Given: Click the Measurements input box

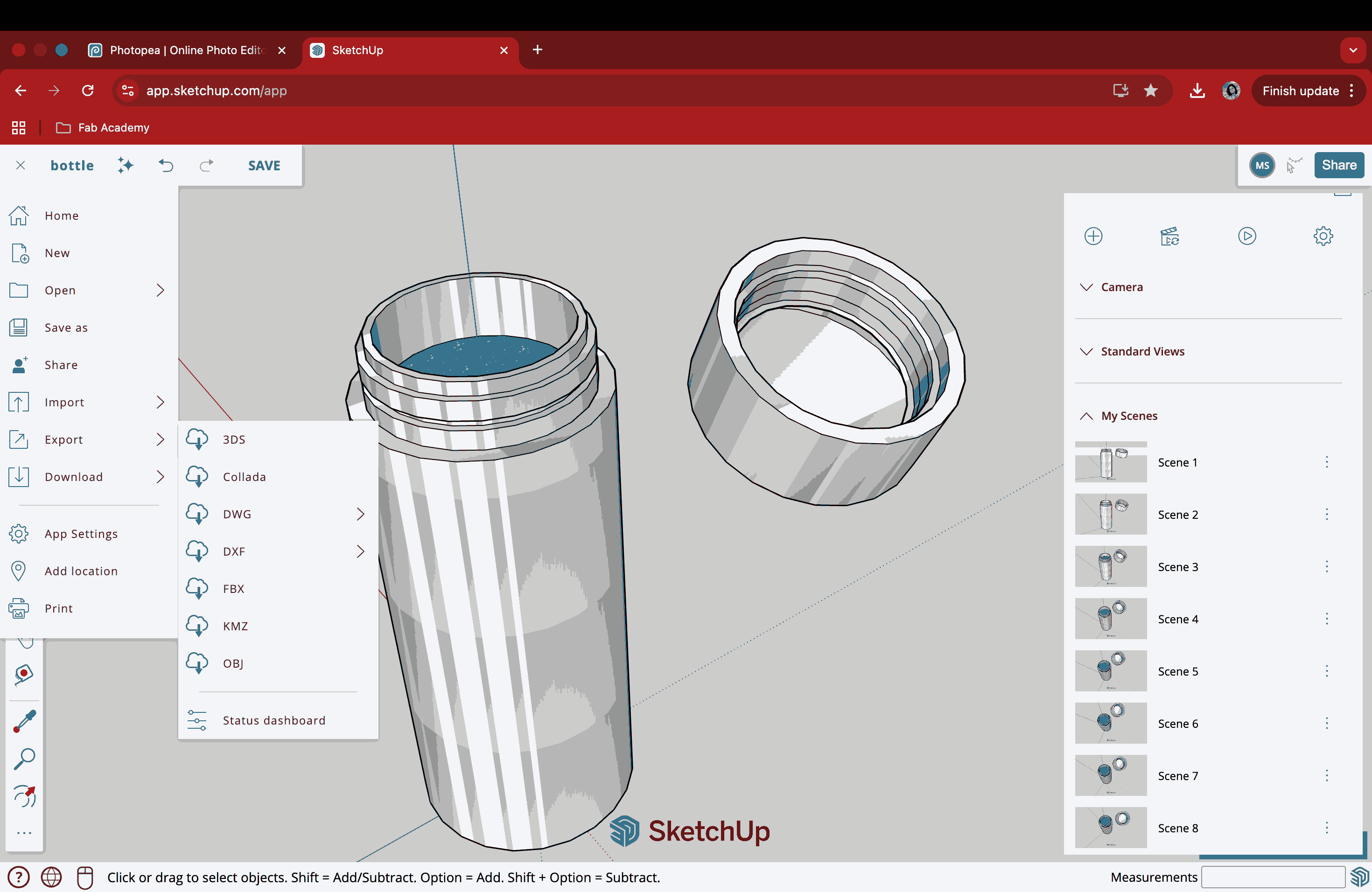Looking at the screenshot, I should pyautogui.click(x=1272, y=877).
